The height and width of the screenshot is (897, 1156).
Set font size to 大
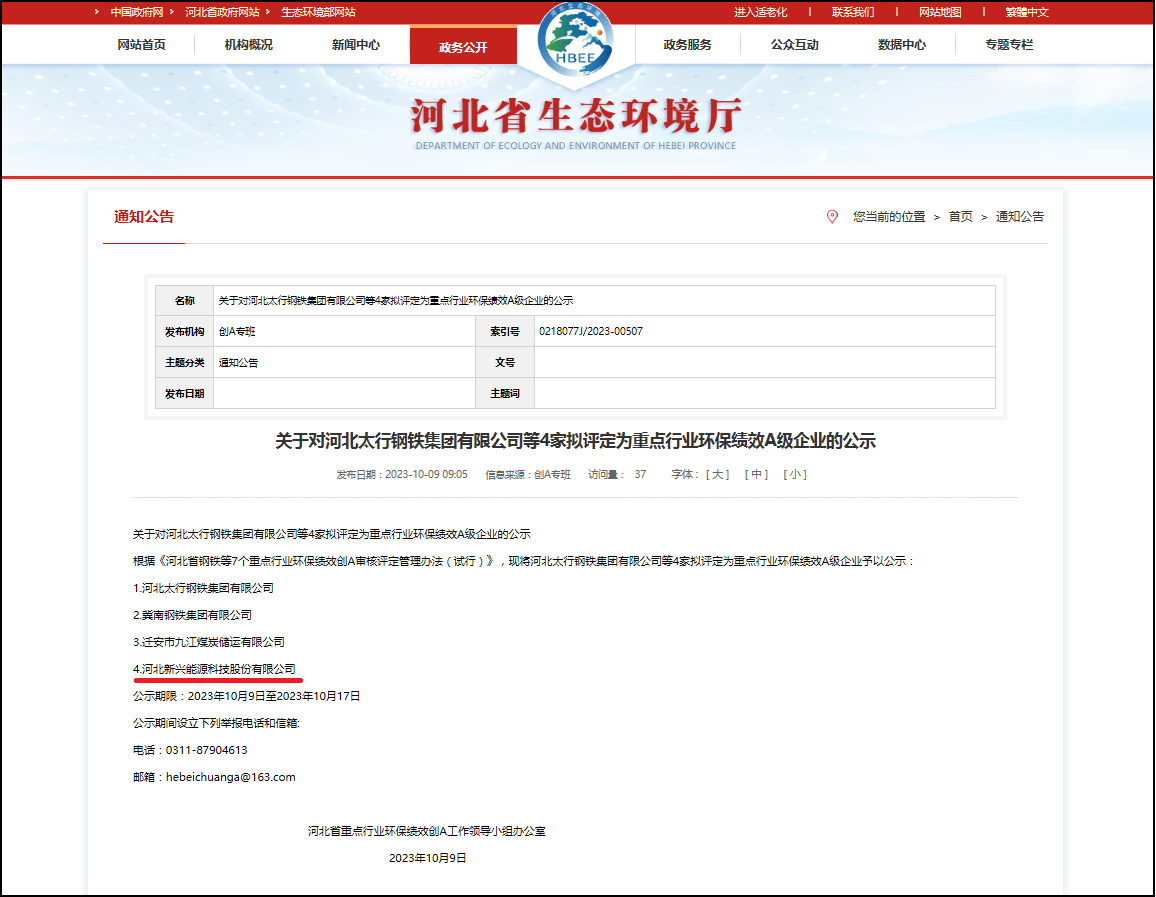tap(717, 475)
